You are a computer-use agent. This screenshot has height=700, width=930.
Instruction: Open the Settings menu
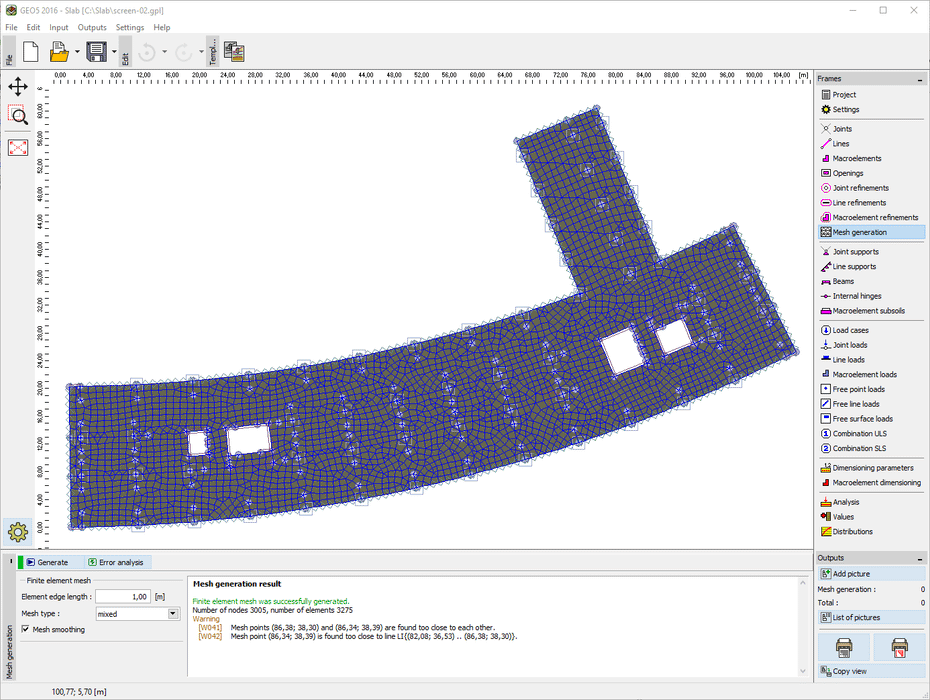129,27
